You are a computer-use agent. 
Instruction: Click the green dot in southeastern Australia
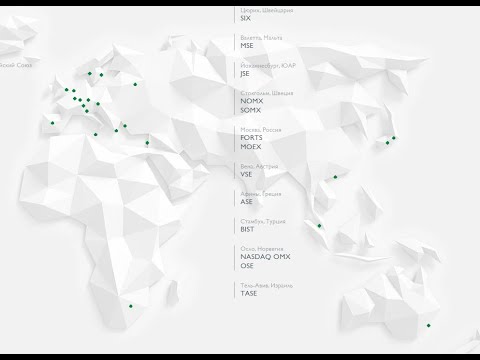pyautogui.click(x=429, y=325)
